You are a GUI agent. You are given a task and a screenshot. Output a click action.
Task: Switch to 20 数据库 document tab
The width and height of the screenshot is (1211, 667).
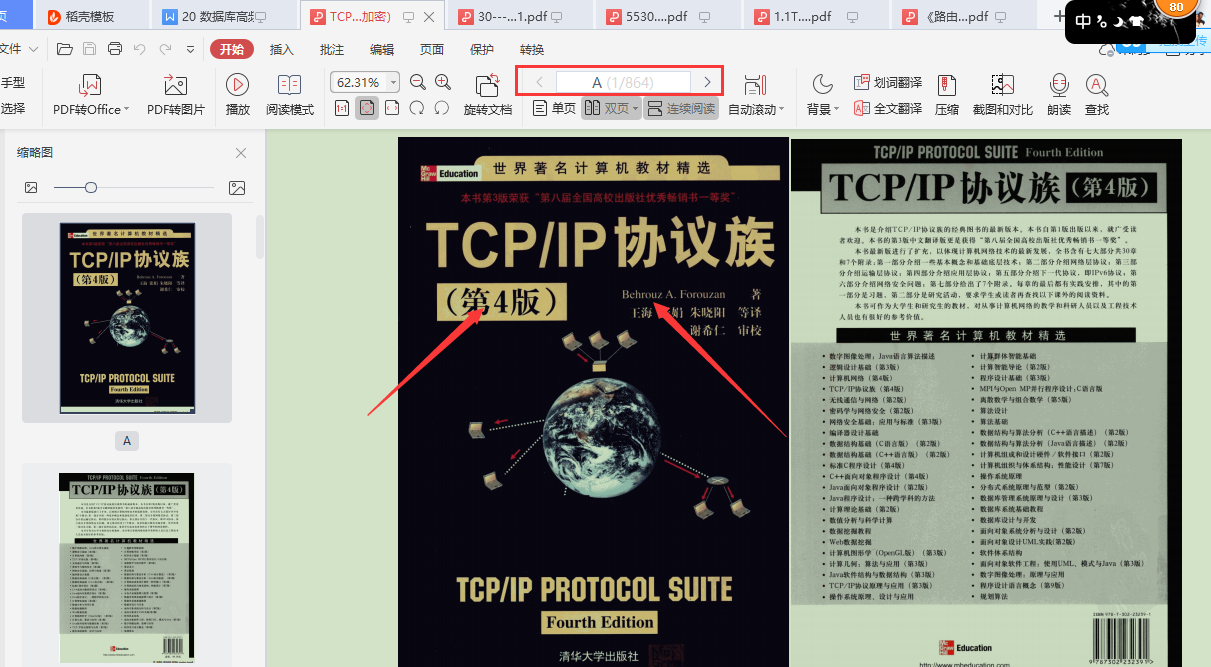tap(225, 17)
